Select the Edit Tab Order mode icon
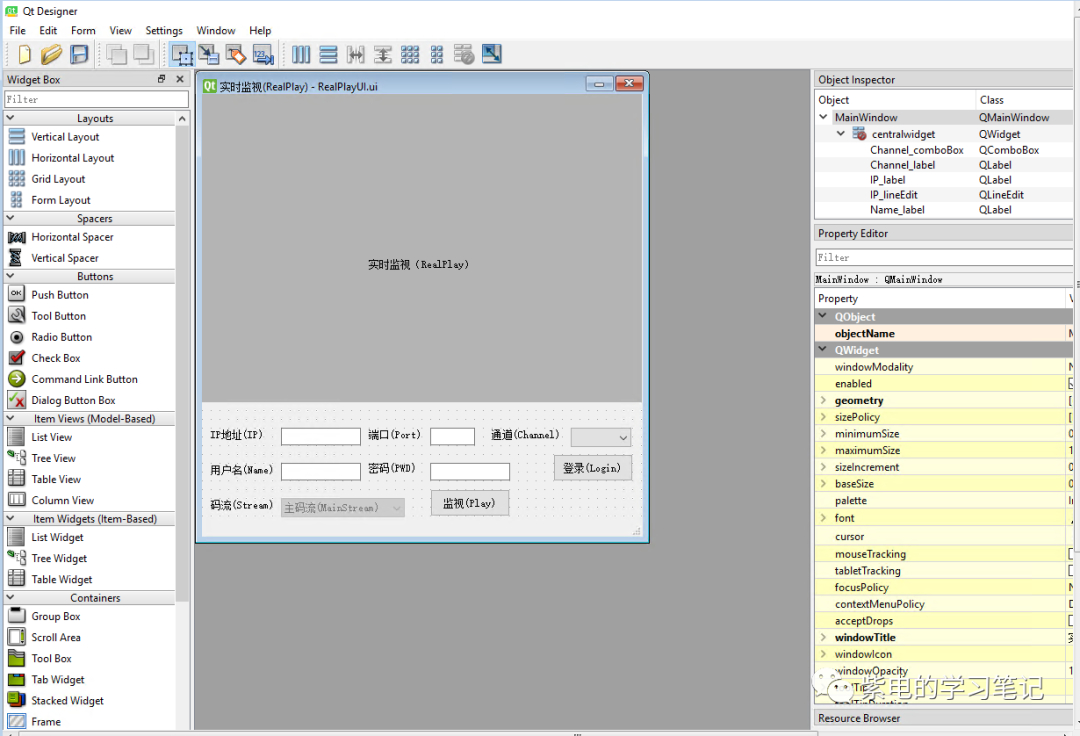 [263, 54]
